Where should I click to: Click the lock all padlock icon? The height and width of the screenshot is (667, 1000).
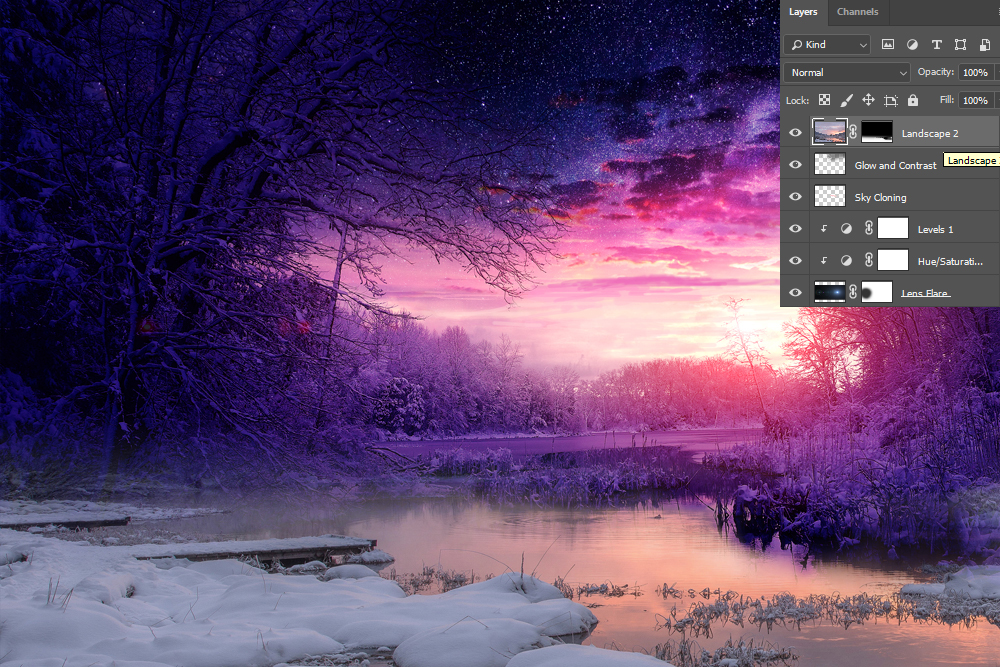coord(913,100)
